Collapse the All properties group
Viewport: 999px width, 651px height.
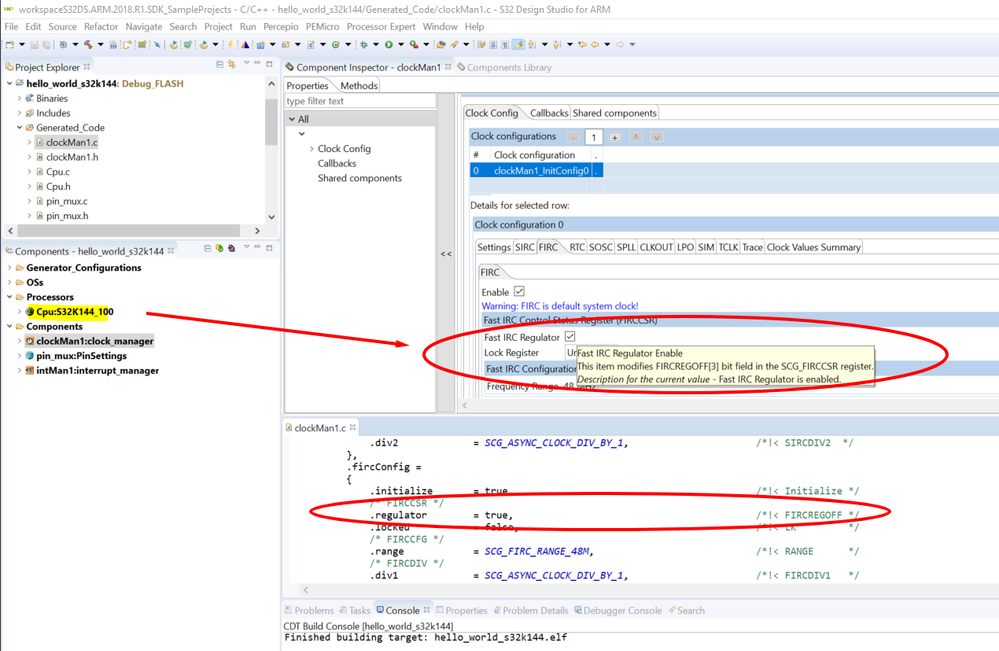292,119
